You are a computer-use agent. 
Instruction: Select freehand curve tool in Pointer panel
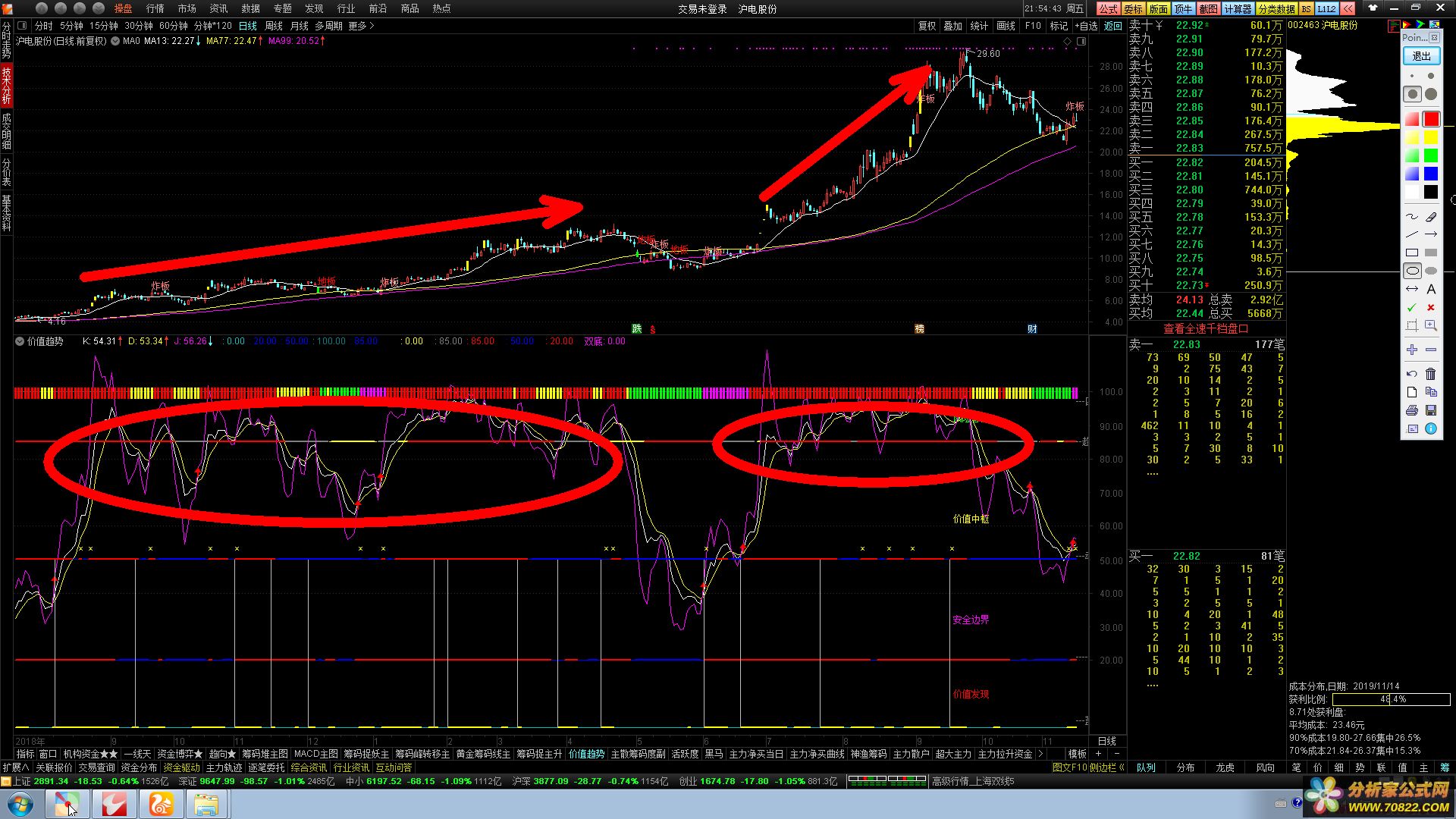[1412, 216]
